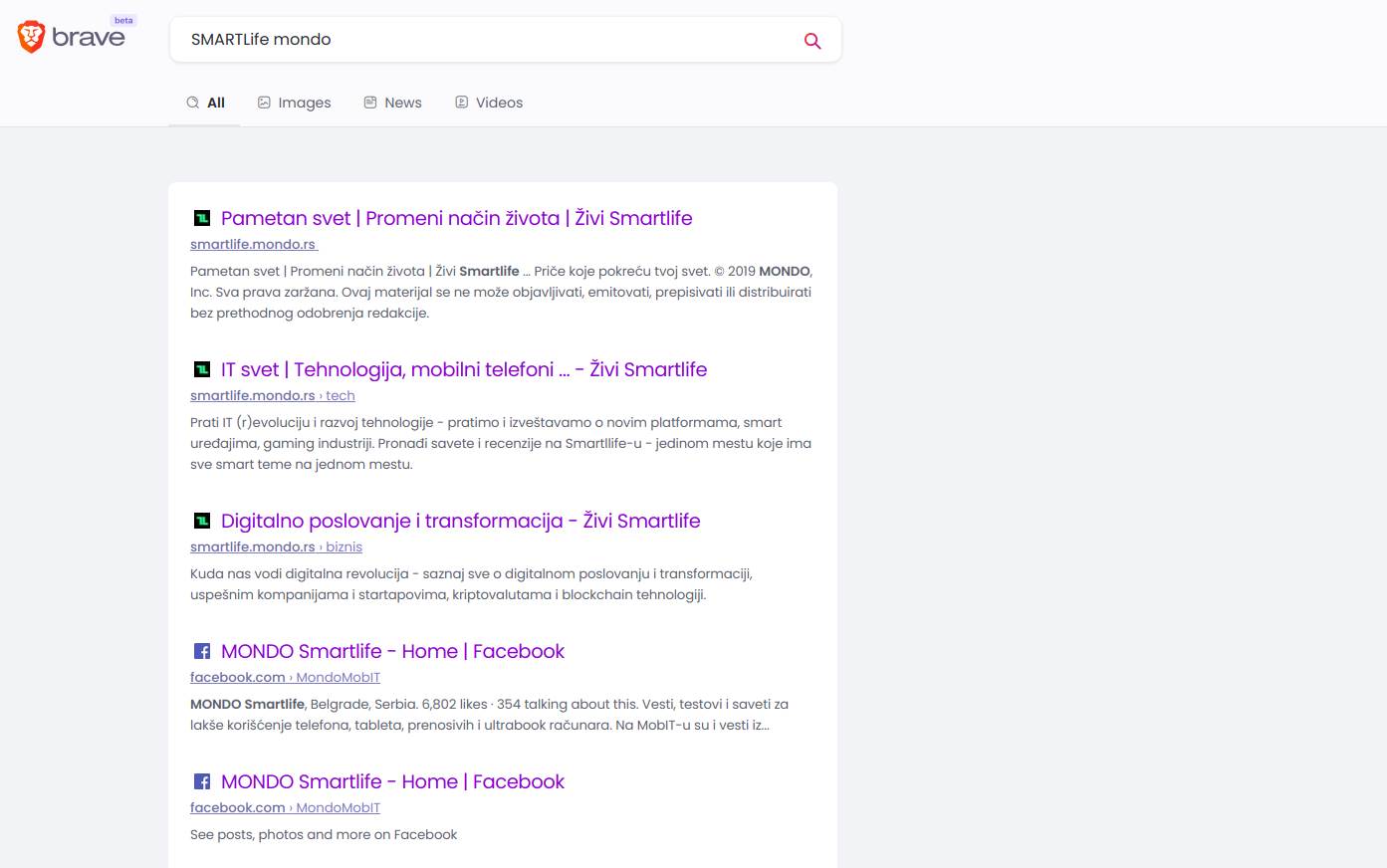This screenshot has height=868, width=1387.
Task: Click the beta badge above the Brave logo
Action: 123,20
